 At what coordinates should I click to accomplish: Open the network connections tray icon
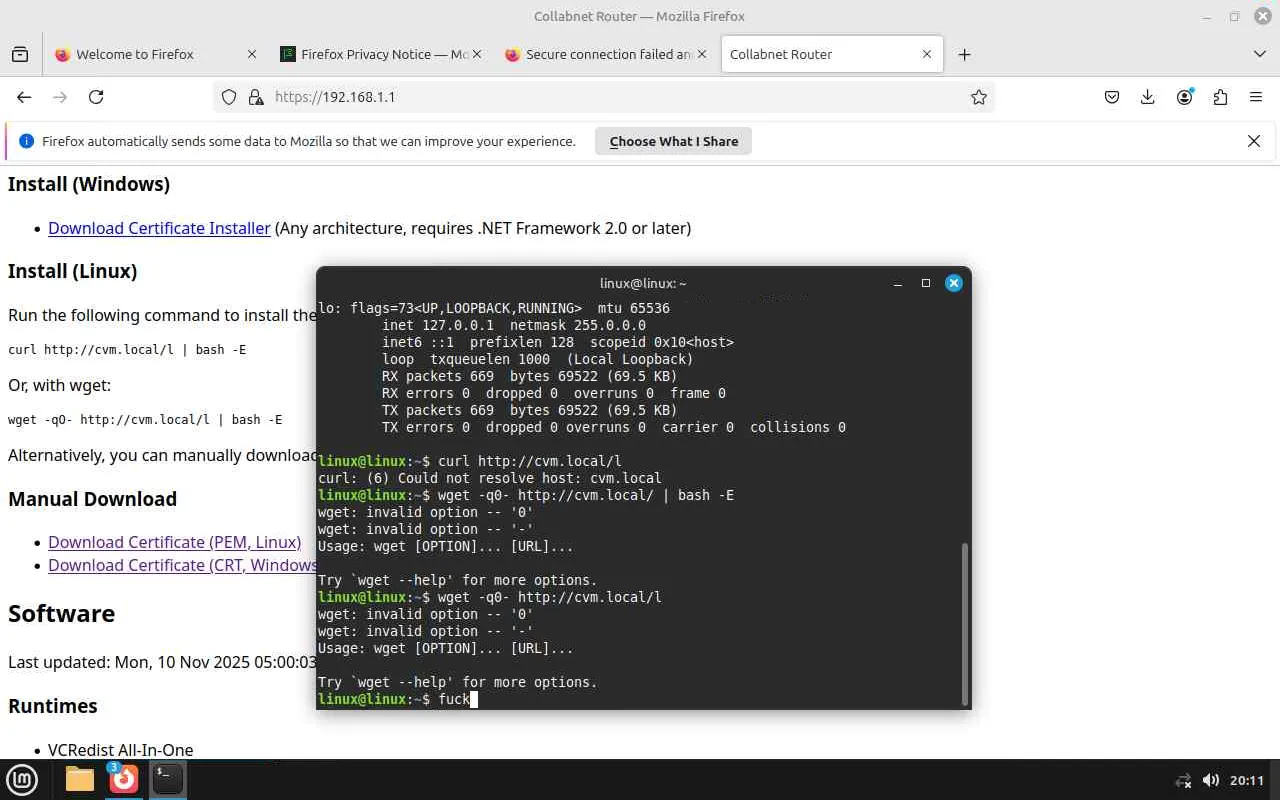pyautogui.click(x=1183, y=780)
